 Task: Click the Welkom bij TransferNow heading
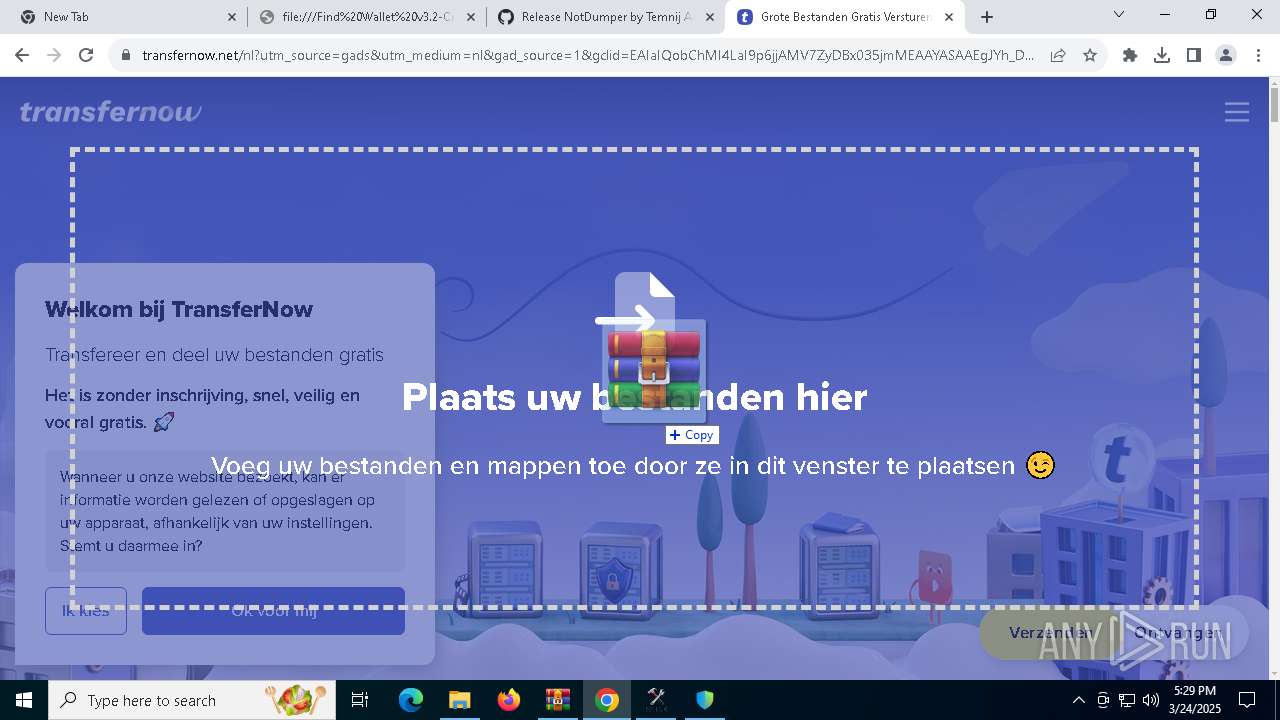click(179, 309)
